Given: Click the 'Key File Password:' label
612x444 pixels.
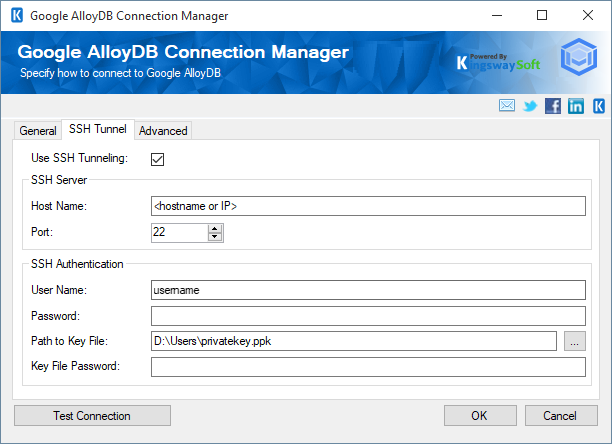Looking at the screenshot, I should tap(76, 366).
